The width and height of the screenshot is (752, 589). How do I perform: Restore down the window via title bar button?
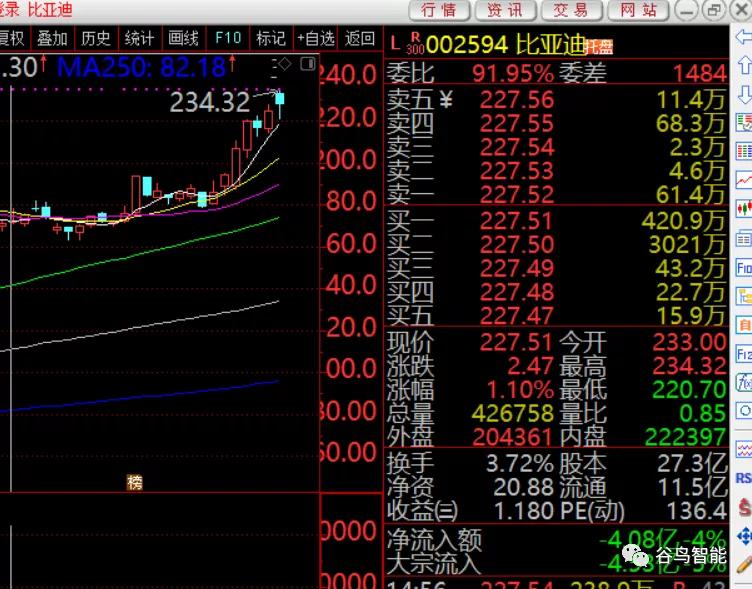714,10
